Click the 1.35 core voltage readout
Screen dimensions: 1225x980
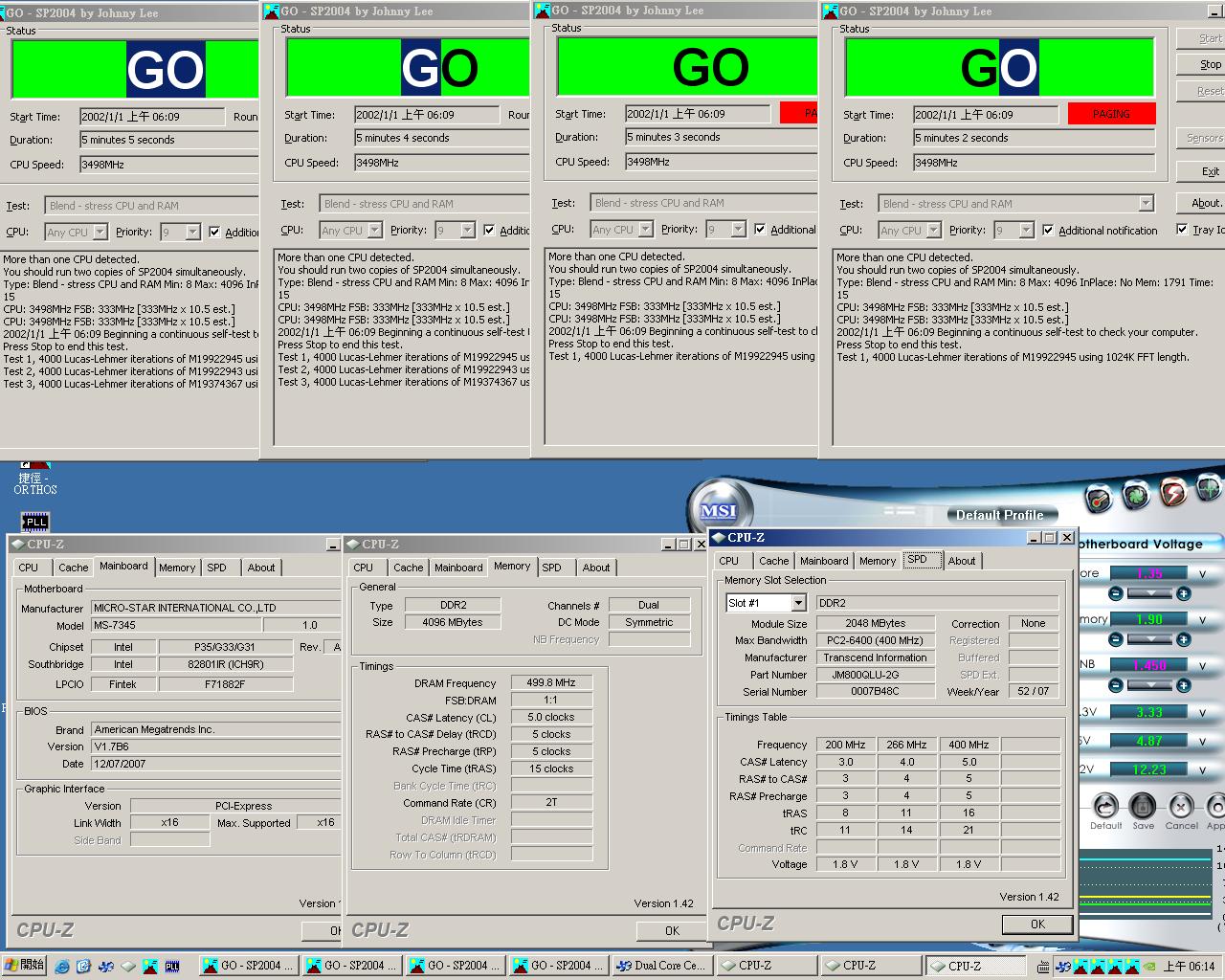click(x=1148, y=573)
